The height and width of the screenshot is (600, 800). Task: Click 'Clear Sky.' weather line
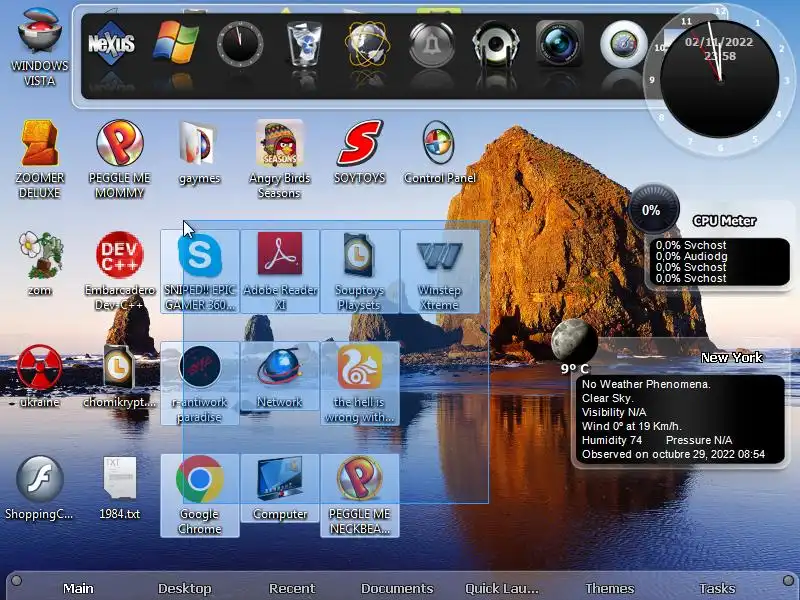point(608,398)
